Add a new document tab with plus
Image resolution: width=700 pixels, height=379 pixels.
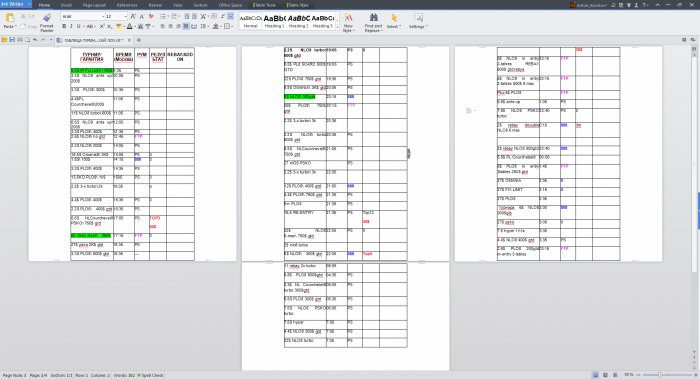pyautogui.click(x=139, y=40)
